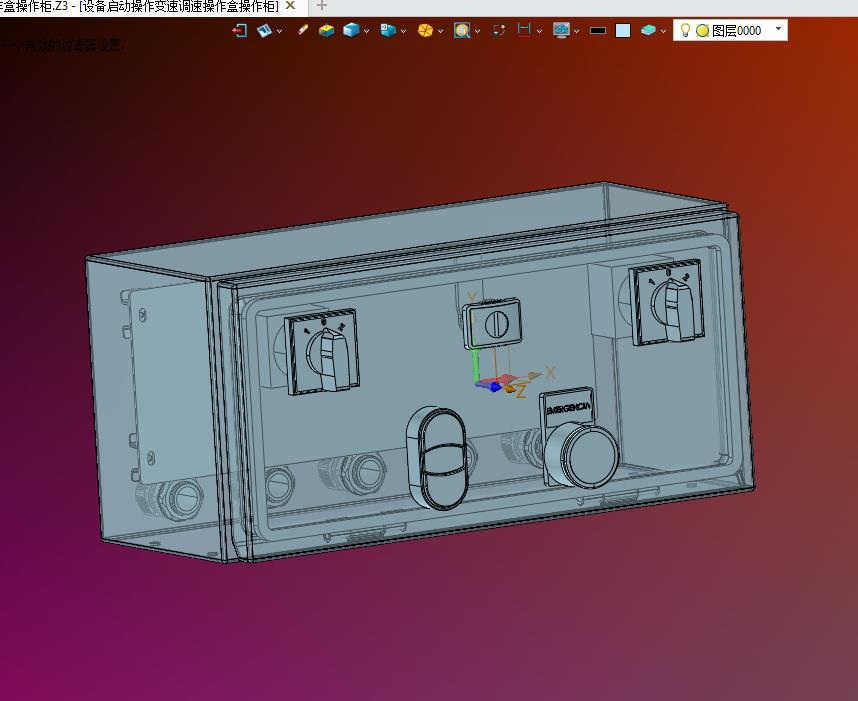The image size is (858, 701).
Task: Click the view orientation icon
Action: tap(264, 30)
